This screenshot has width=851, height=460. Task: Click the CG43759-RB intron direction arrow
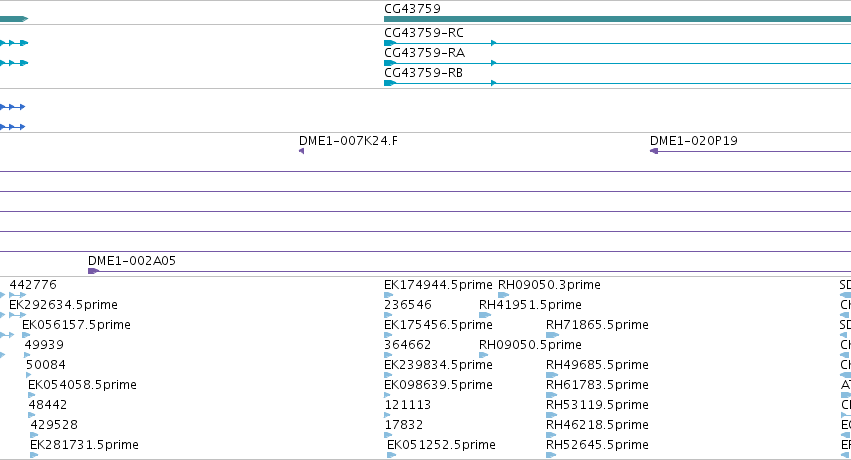pos(493,83)
